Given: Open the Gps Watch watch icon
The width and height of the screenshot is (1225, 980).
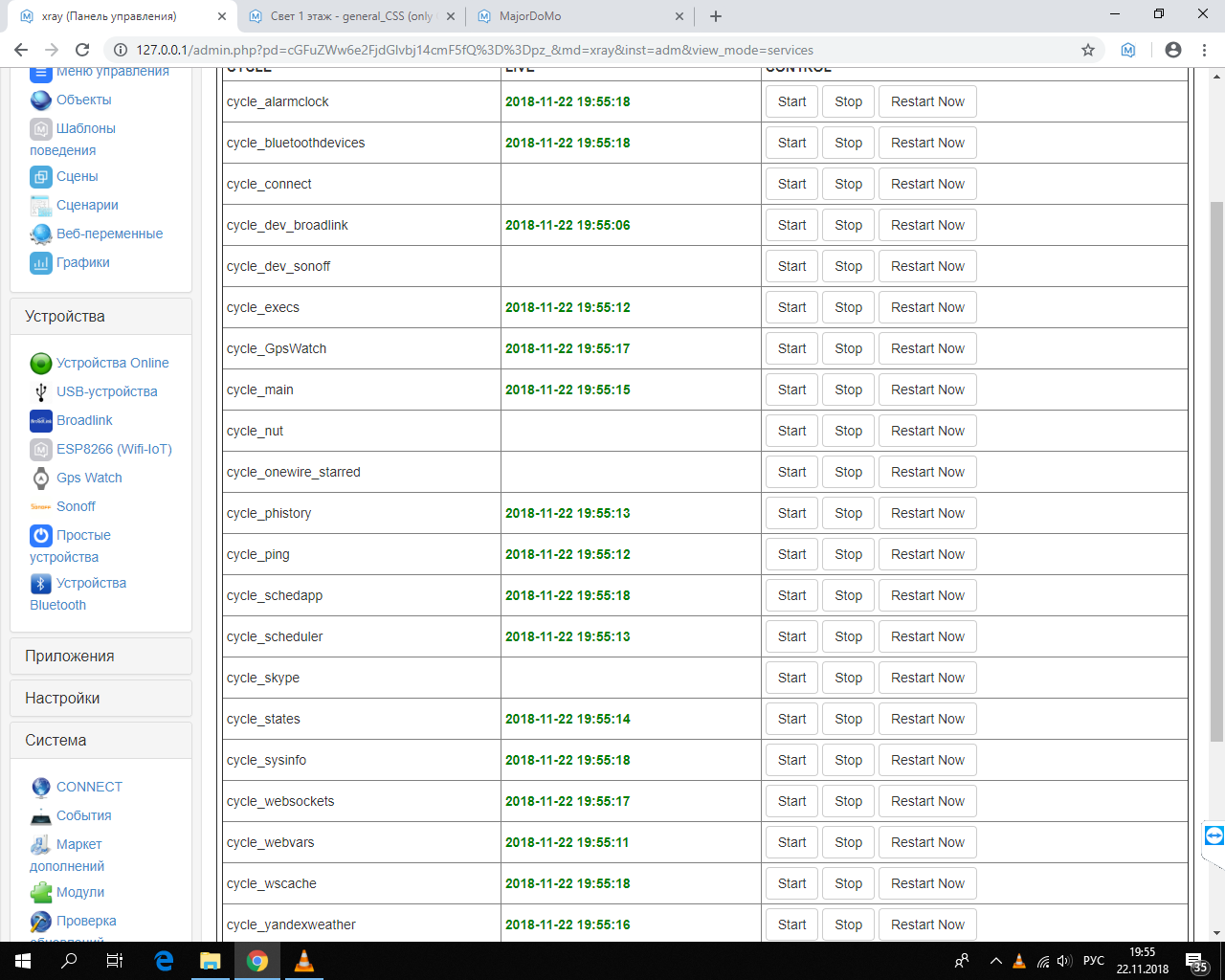Looking at the screenshot, I should (x=40, y=478).
